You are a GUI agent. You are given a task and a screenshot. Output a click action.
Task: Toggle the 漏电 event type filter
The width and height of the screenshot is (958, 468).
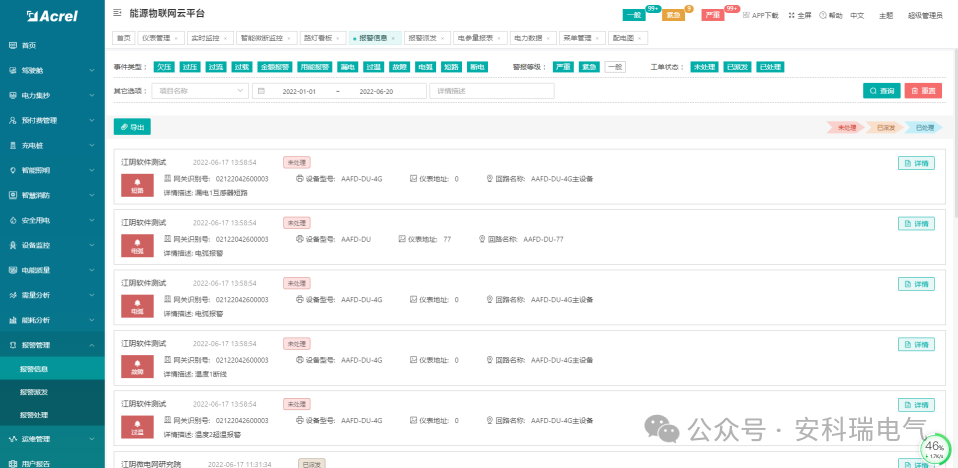(348, 67)
